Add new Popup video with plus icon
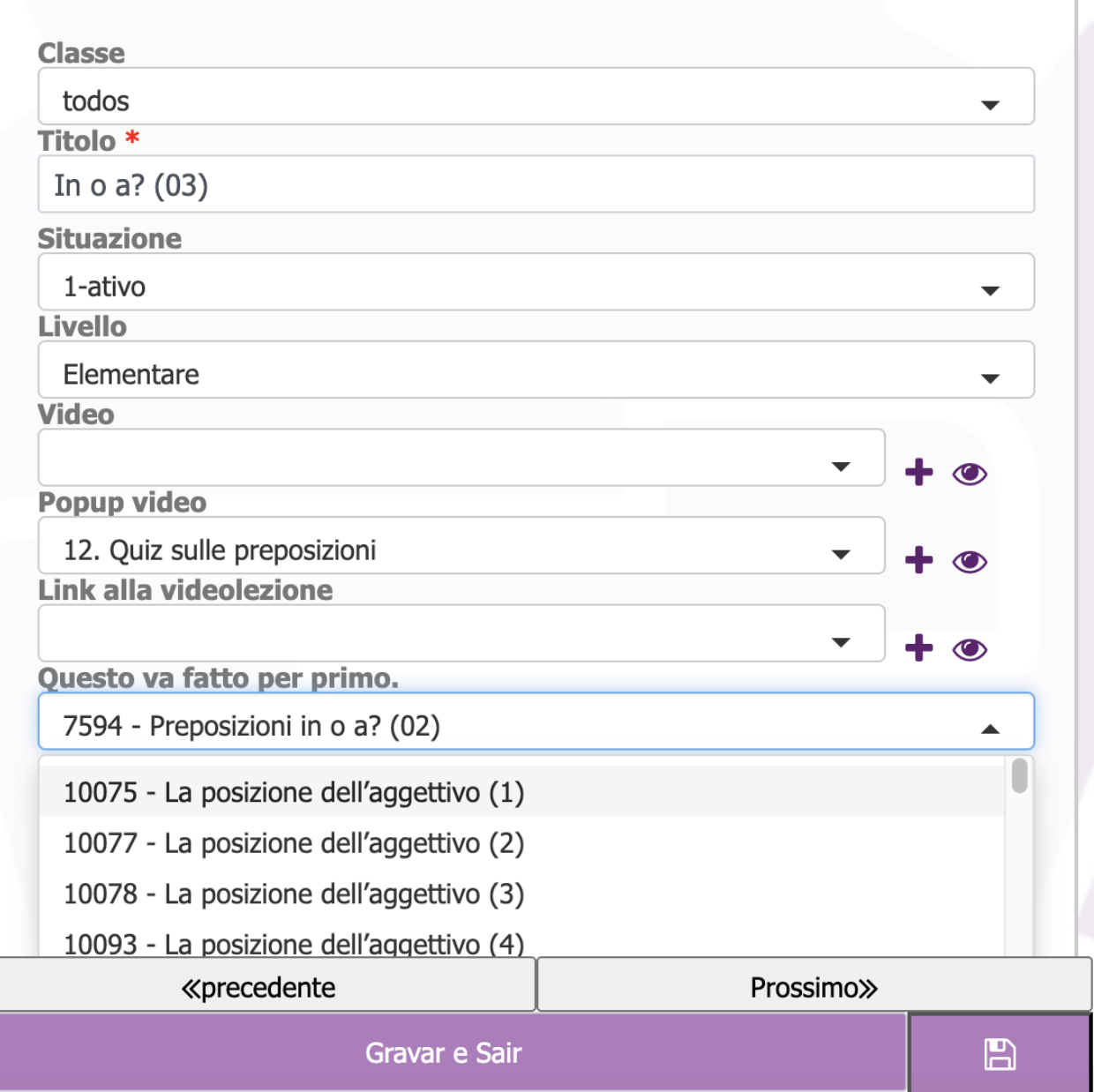 [918, 560]
